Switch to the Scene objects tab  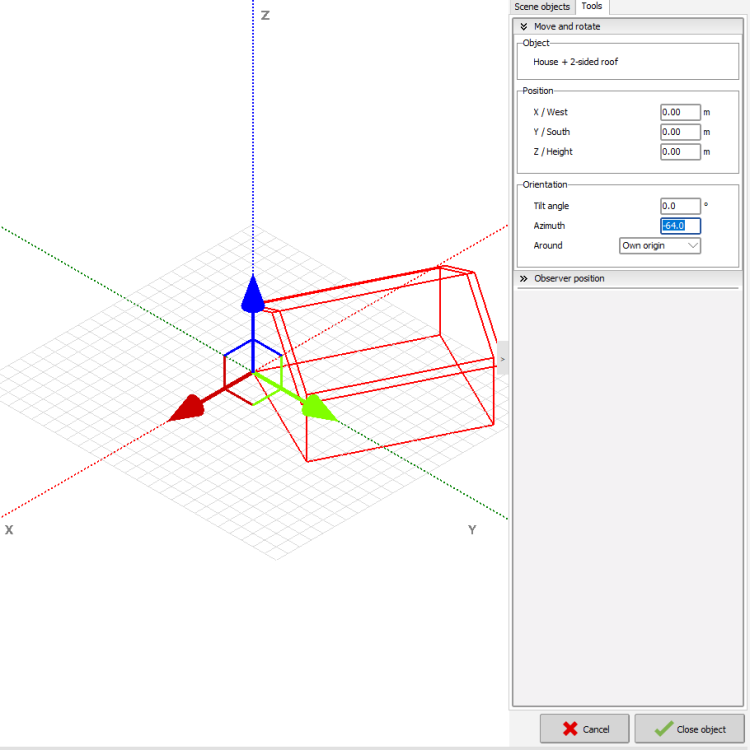click(x=542, y=7)
